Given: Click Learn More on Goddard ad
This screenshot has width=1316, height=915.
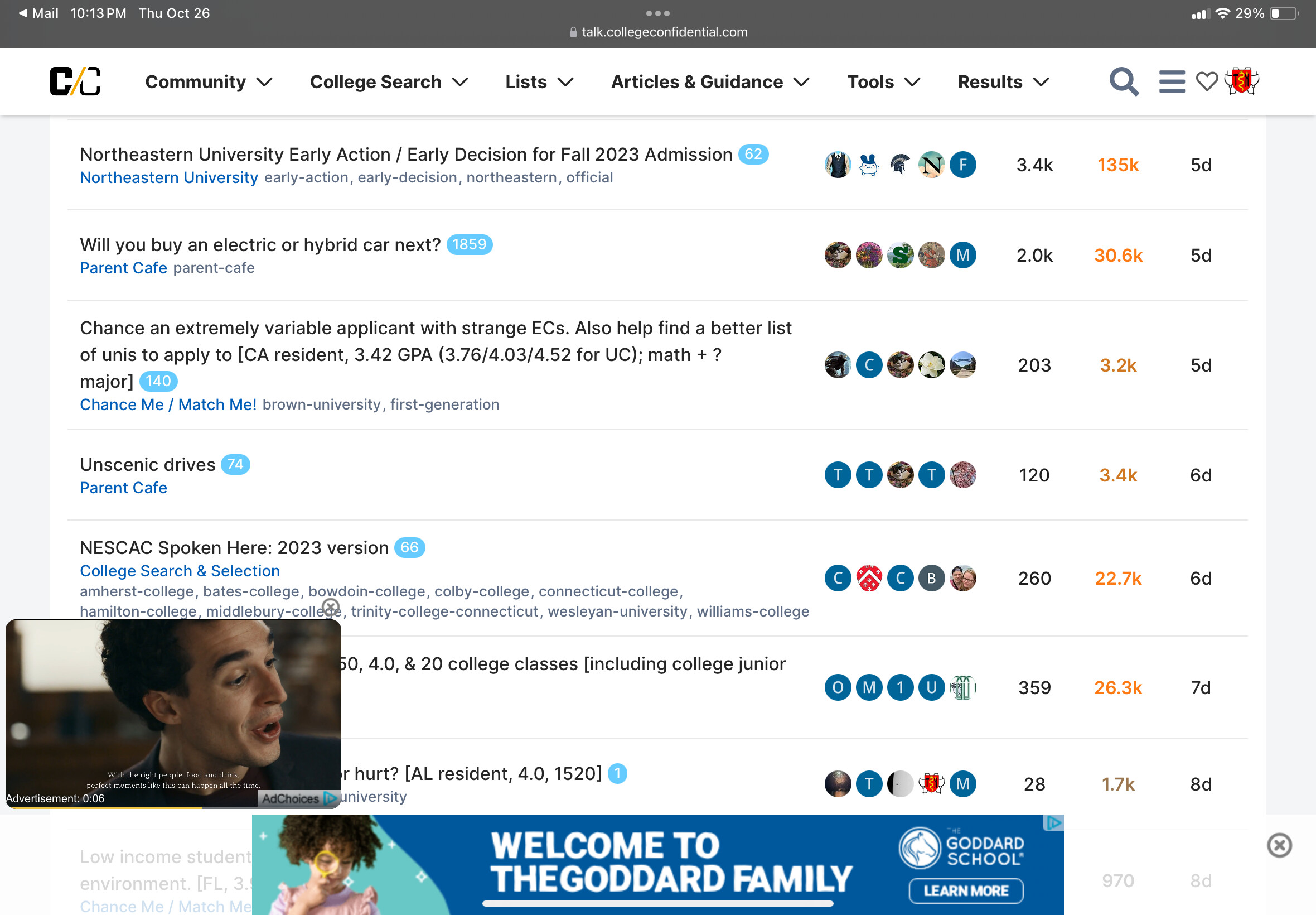Looking at the screenshot, I should (x=966, y=890).
